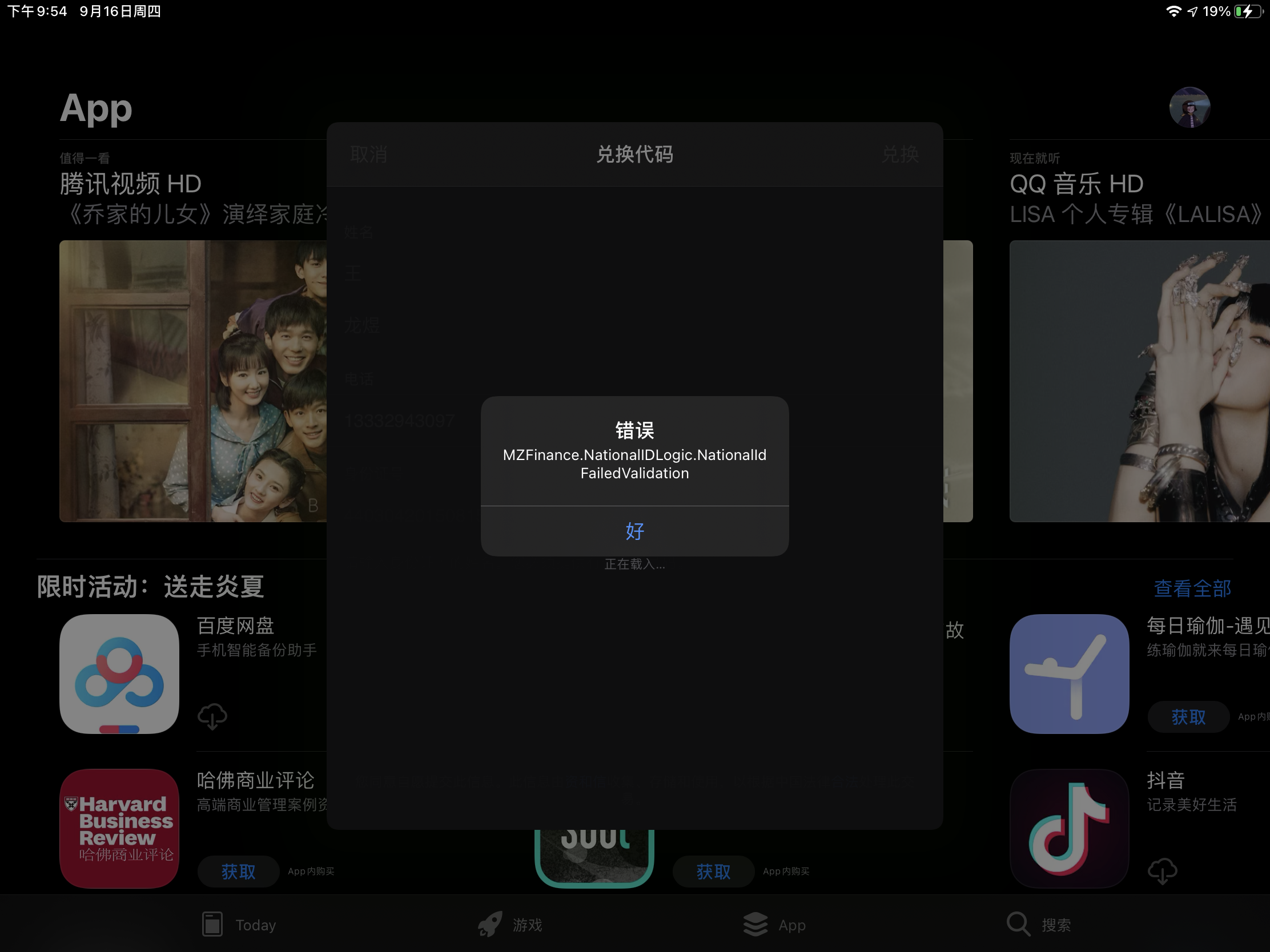Re-download 抖音 via cloud download icon
1270x952 pixels.
point(1162,871)
